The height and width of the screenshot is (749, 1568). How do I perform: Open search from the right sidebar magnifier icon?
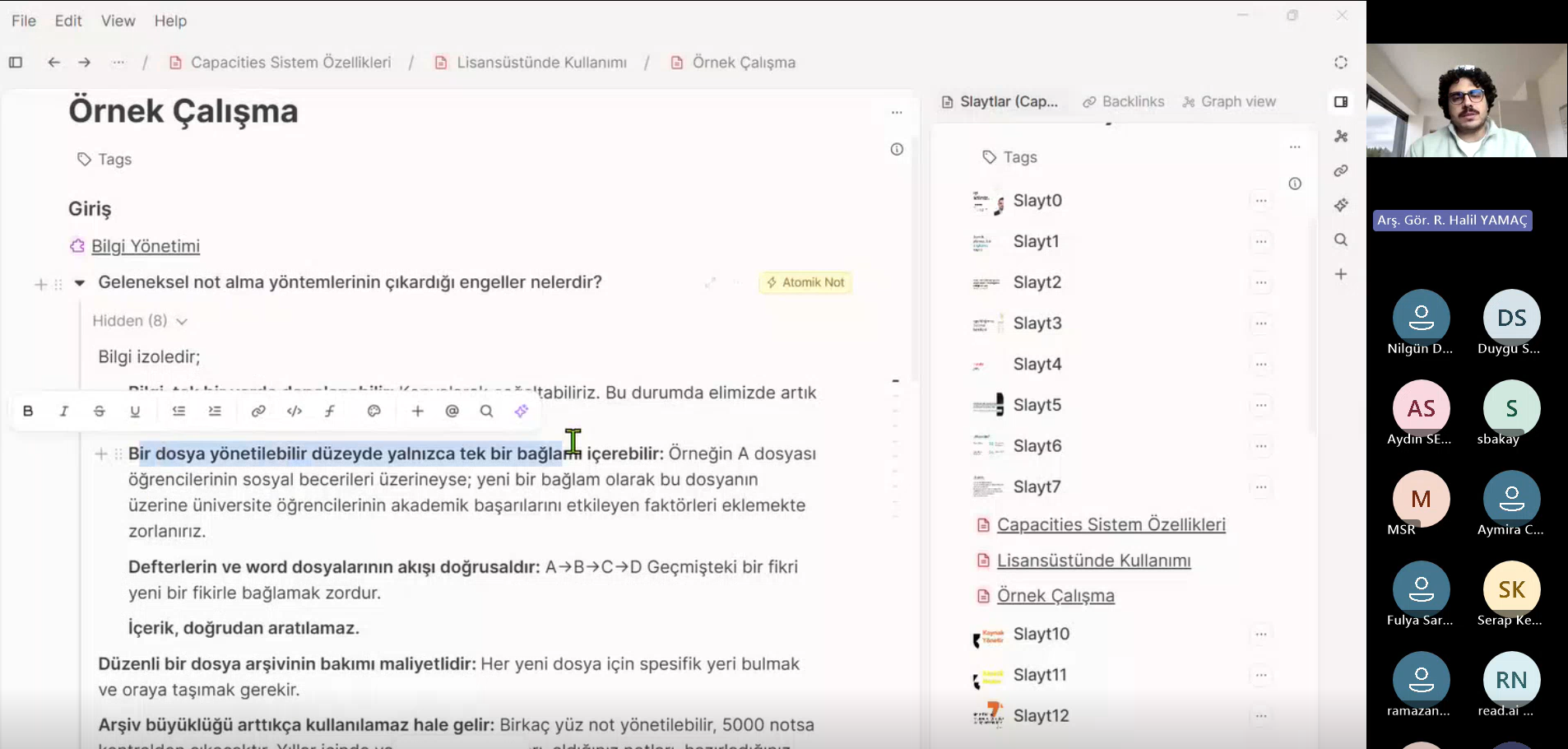[x=1340, y=240]
